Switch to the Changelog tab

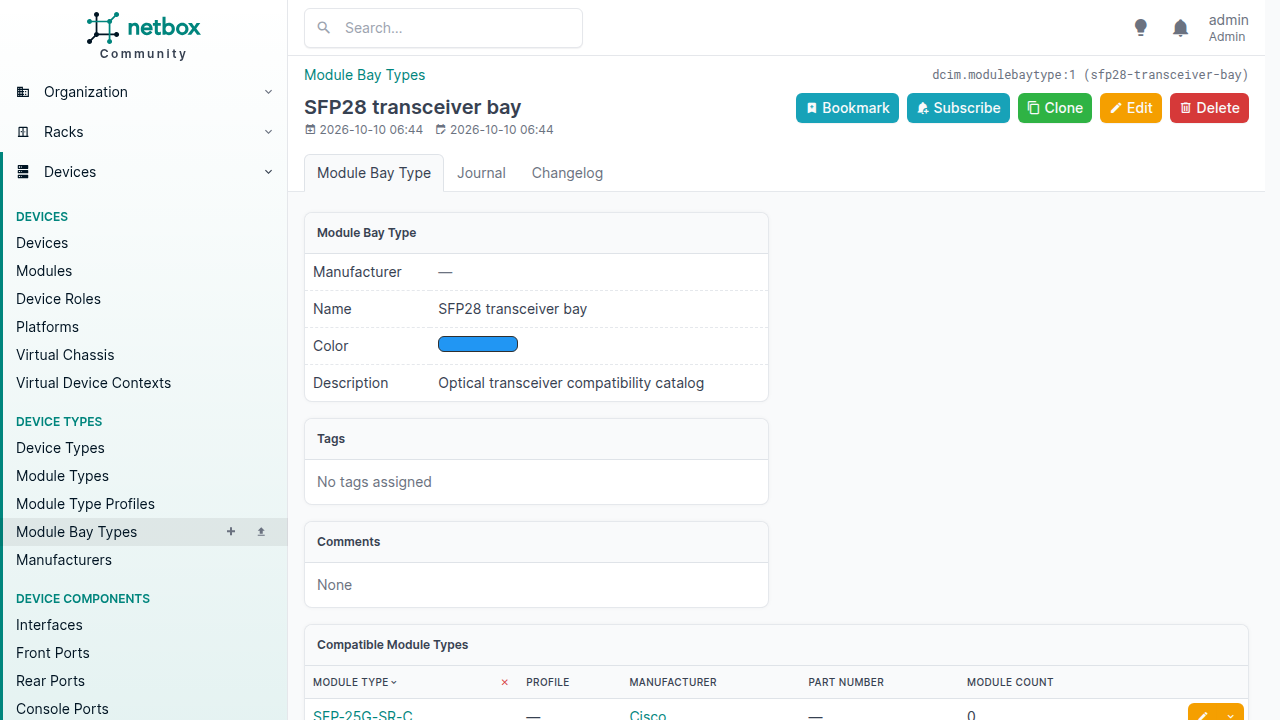click(x=567, y=173)
